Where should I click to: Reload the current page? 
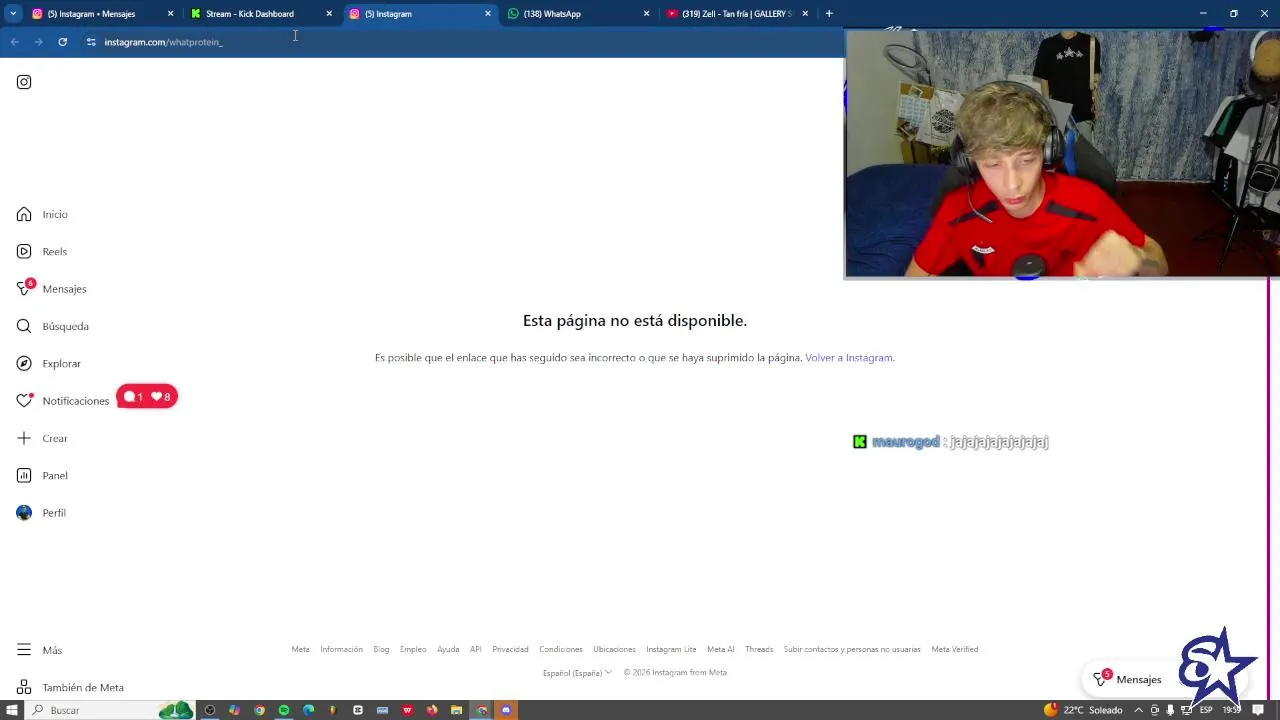(62, 42)
